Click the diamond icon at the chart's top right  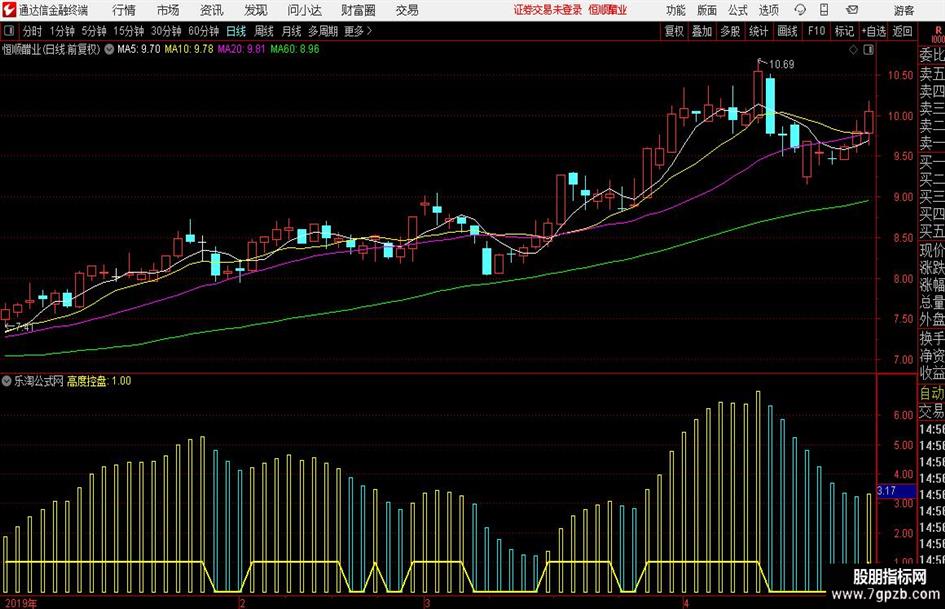coord(853,50)
